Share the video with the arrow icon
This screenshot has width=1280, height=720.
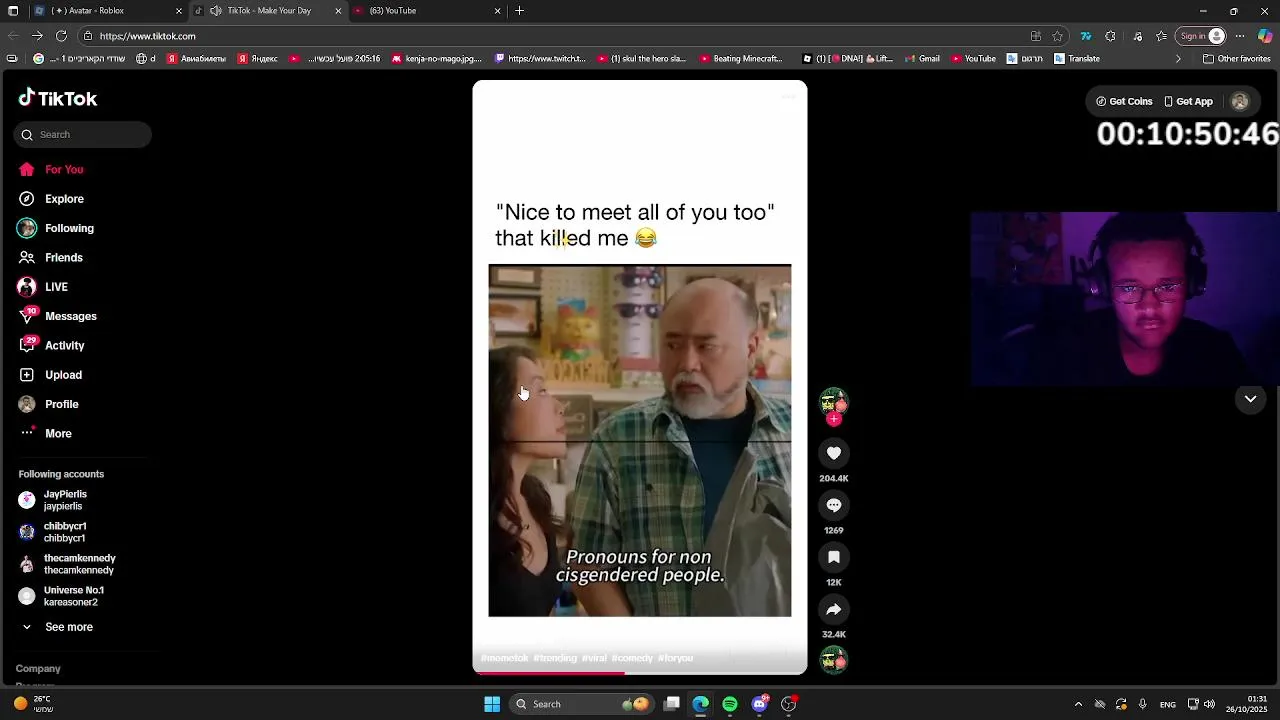point(834,609)
